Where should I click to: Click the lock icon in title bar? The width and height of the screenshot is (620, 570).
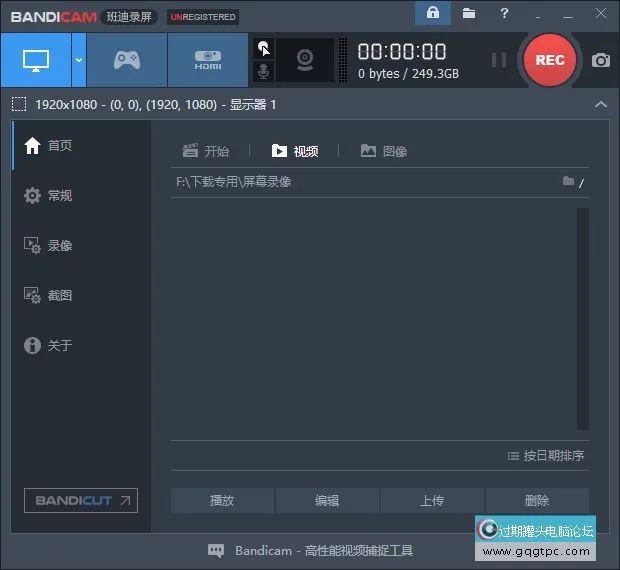click(432, 13)
